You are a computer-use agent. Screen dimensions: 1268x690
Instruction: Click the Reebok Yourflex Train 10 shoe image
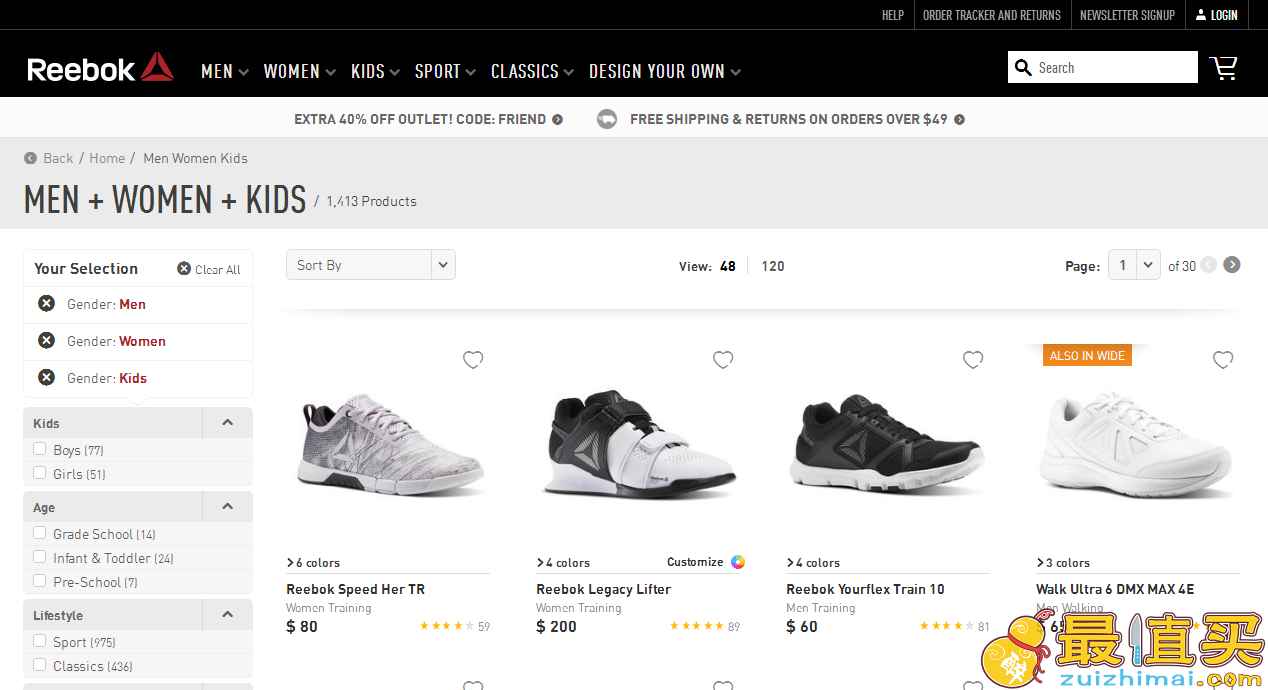coord(886,438)
